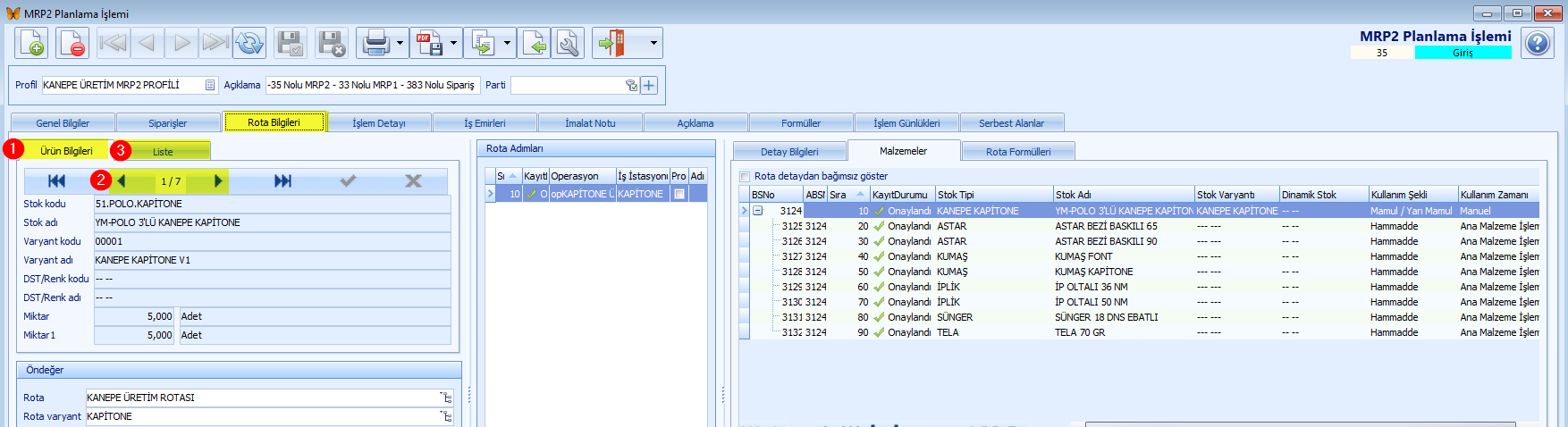Click the document with green left arrow icon
Screen dimensions: 1568x427
coord(535,43)
